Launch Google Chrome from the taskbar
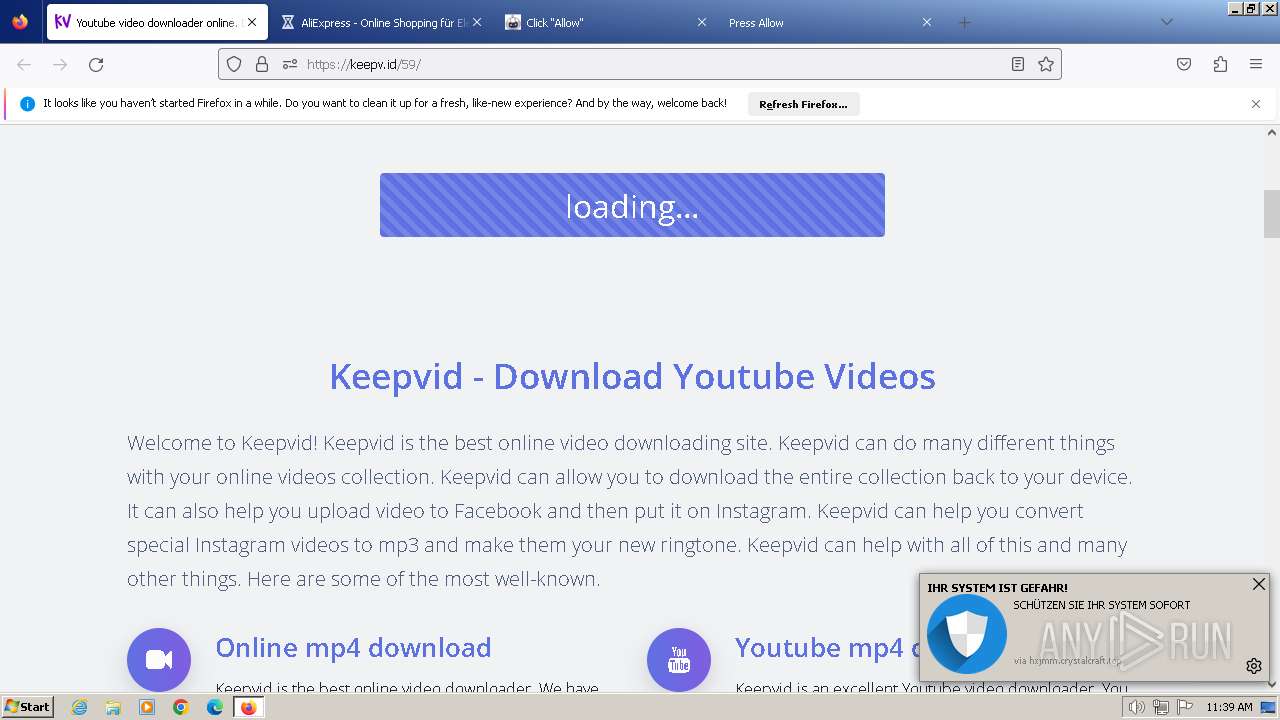This screenshot has height=720, width=1280. tap(181, 707)
